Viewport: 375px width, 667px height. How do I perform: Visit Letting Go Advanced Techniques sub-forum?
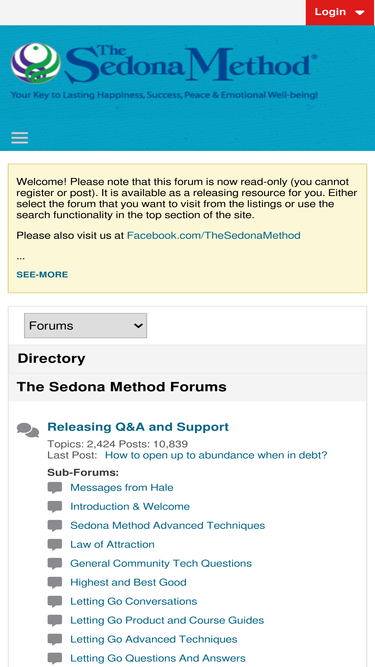point(153,639)
